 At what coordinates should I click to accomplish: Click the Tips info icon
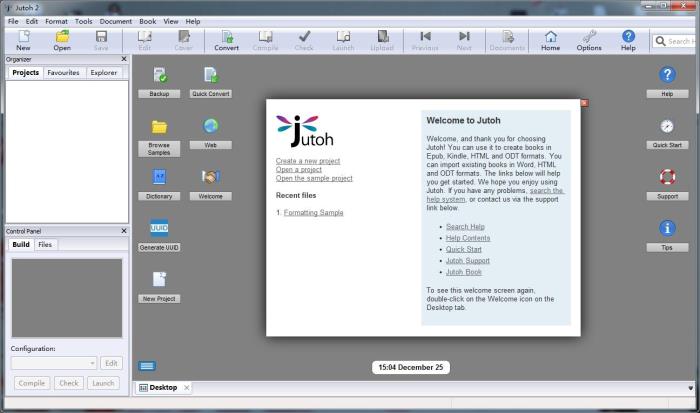click(667, 228)
